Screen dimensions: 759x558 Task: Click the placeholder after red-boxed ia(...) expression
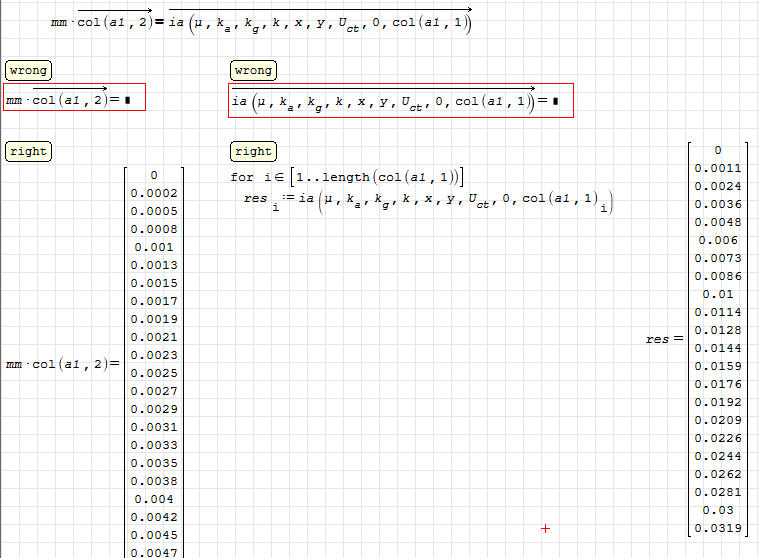pyautogui.click(x=554, y=101)
